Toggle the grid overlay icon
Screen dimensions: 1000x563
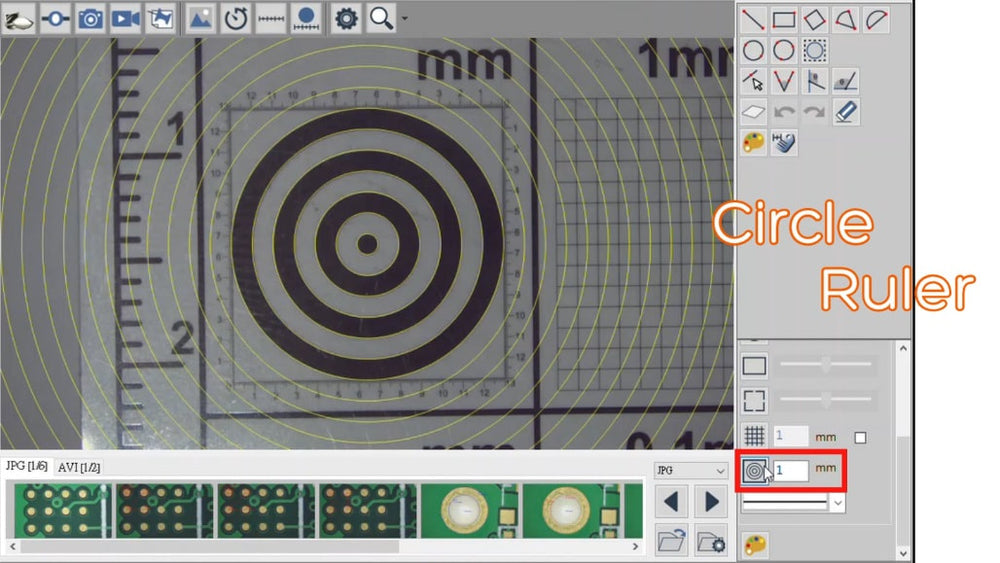click(x=754, y=436)
